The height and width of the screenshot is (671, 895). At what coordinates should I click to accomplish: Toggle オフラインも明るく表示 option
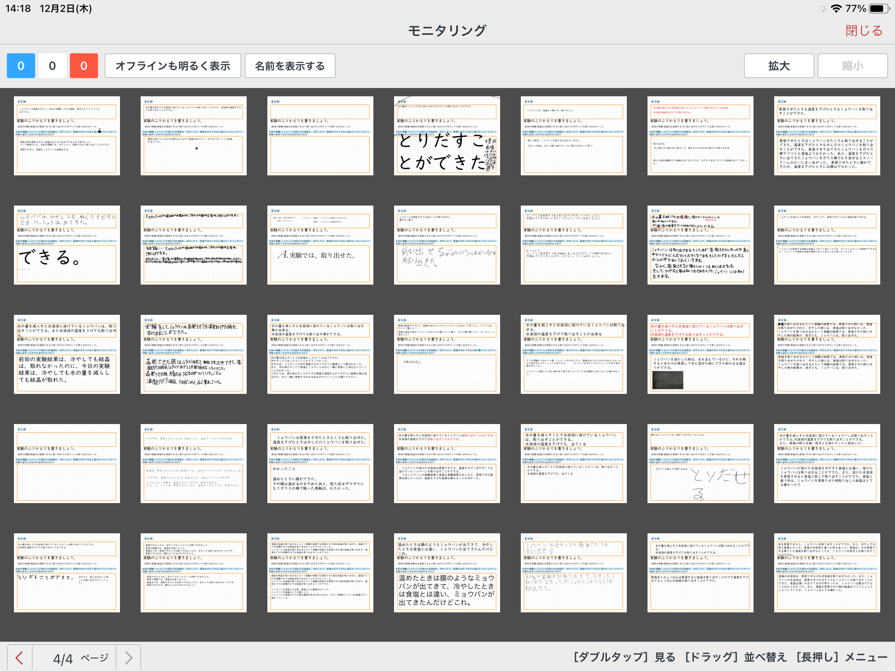coord(173,66)
